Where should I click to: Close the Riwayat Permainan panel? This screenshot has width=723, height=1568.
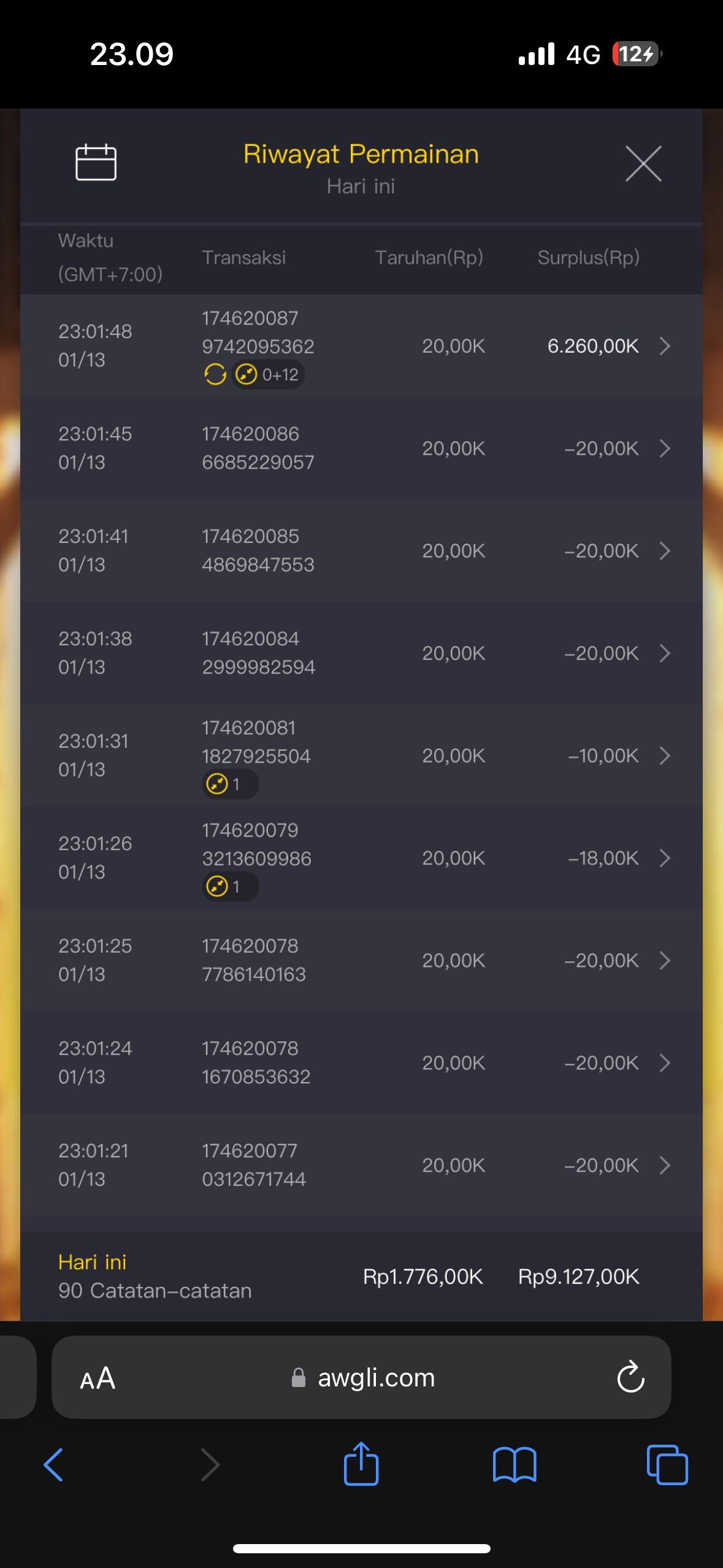pyautogui.click(x=643, y=164)
